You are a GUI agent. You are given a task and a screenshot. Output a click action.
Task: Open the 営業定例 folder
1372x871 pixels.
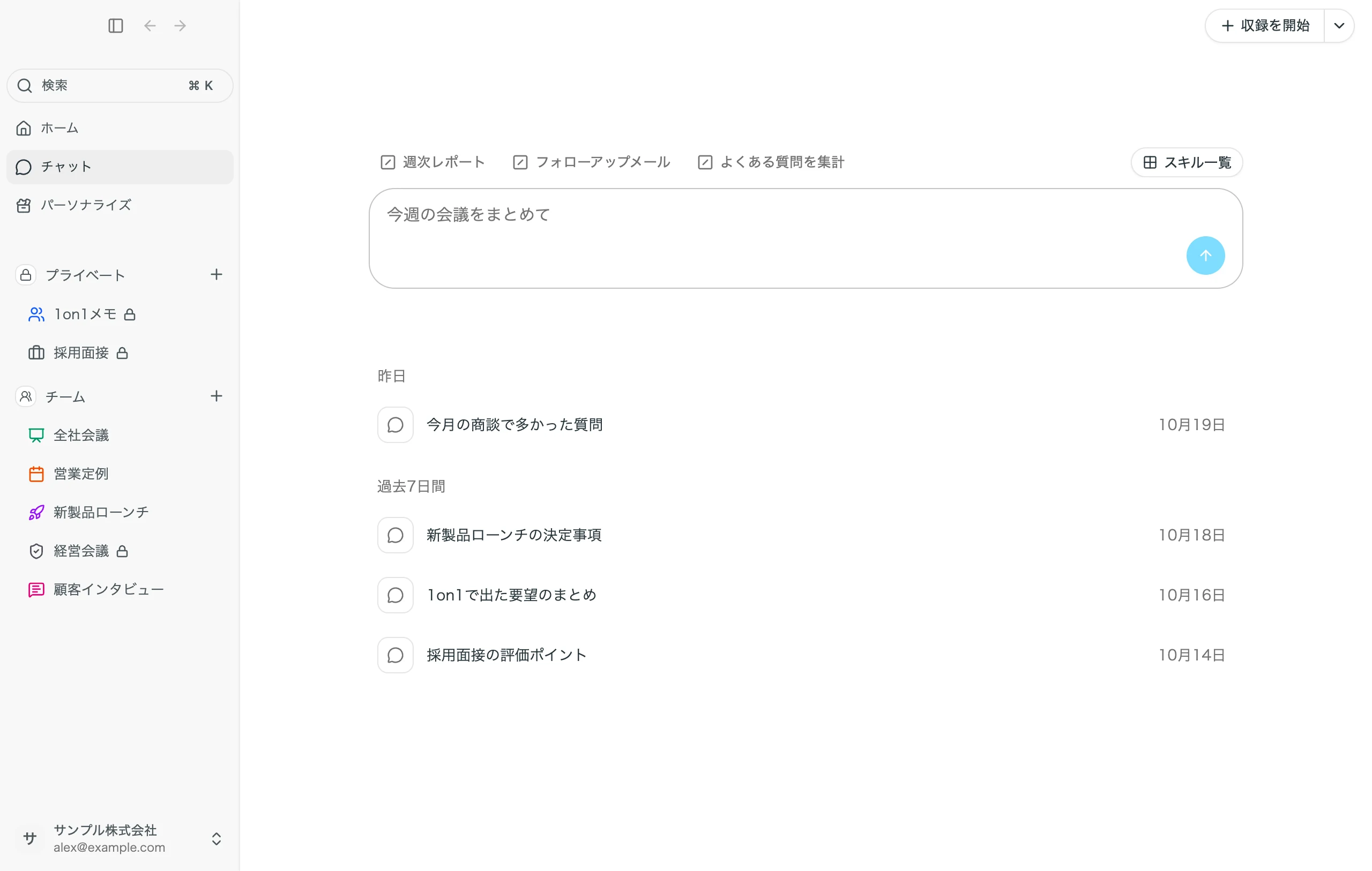click(120, 474)
